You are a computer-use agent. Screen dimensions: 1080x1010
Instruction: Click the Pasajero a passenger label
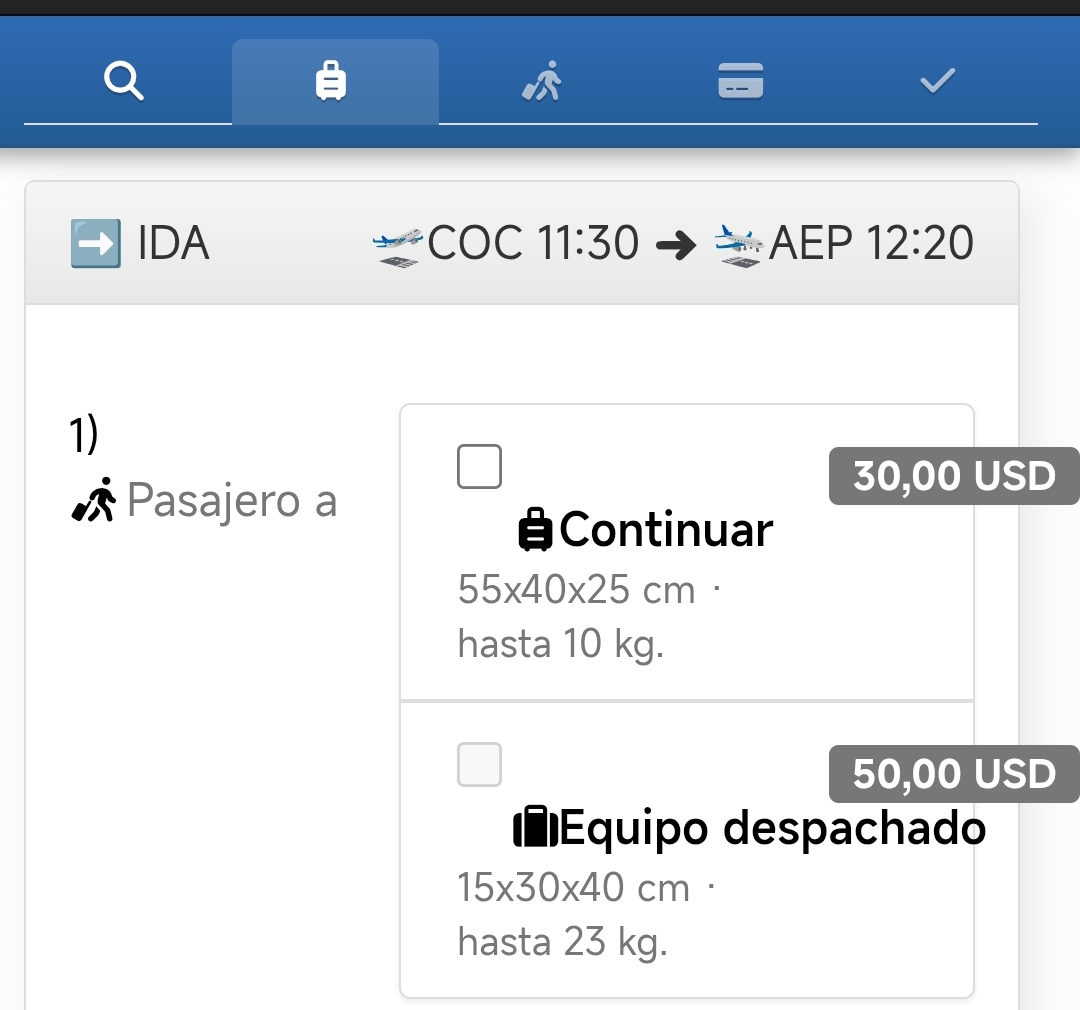[232, 500]
